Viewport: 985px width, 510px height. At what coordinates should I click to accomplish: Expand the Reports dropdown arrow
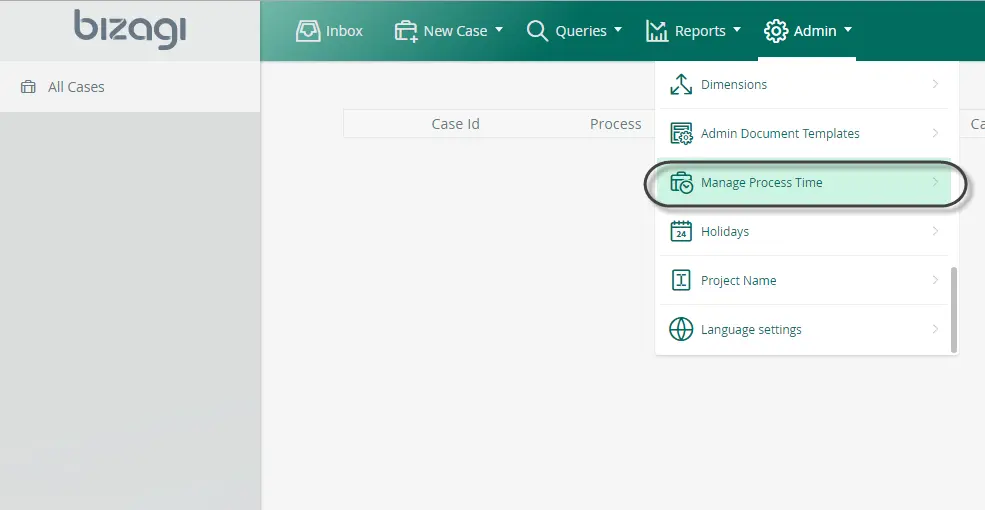pyautogui.click(x=737, y=30)
